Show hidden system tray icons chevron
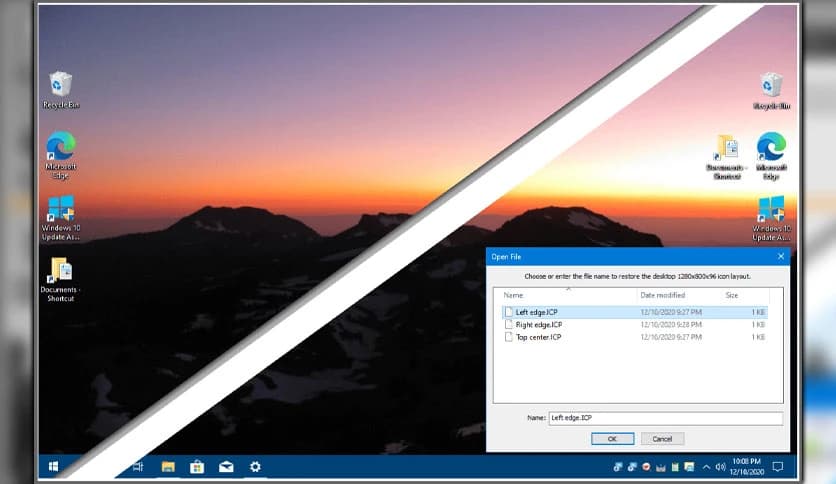836x484 pixels. coord(707,467)
